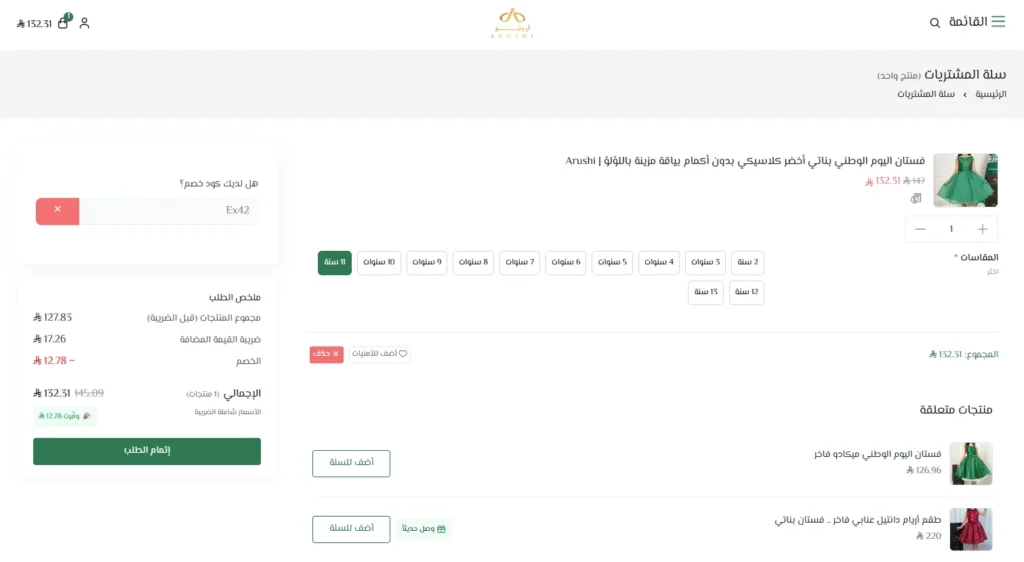The image size is (1024, 562).
Task: Open the shopping bag cart icon
Action: point(63,22)
